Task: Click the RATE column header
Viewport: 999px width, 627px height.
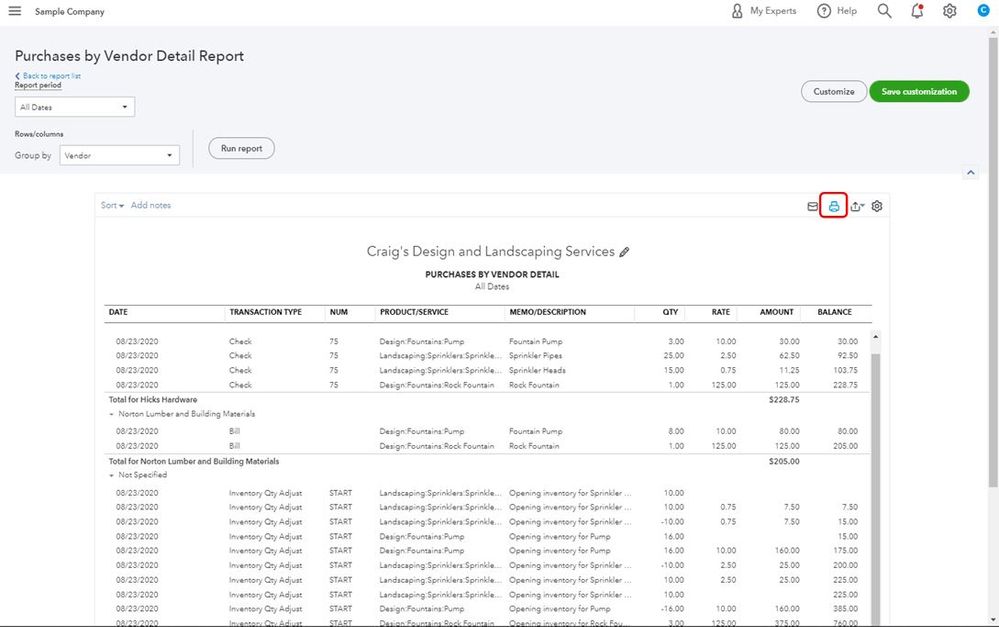Action: (721, 312)
